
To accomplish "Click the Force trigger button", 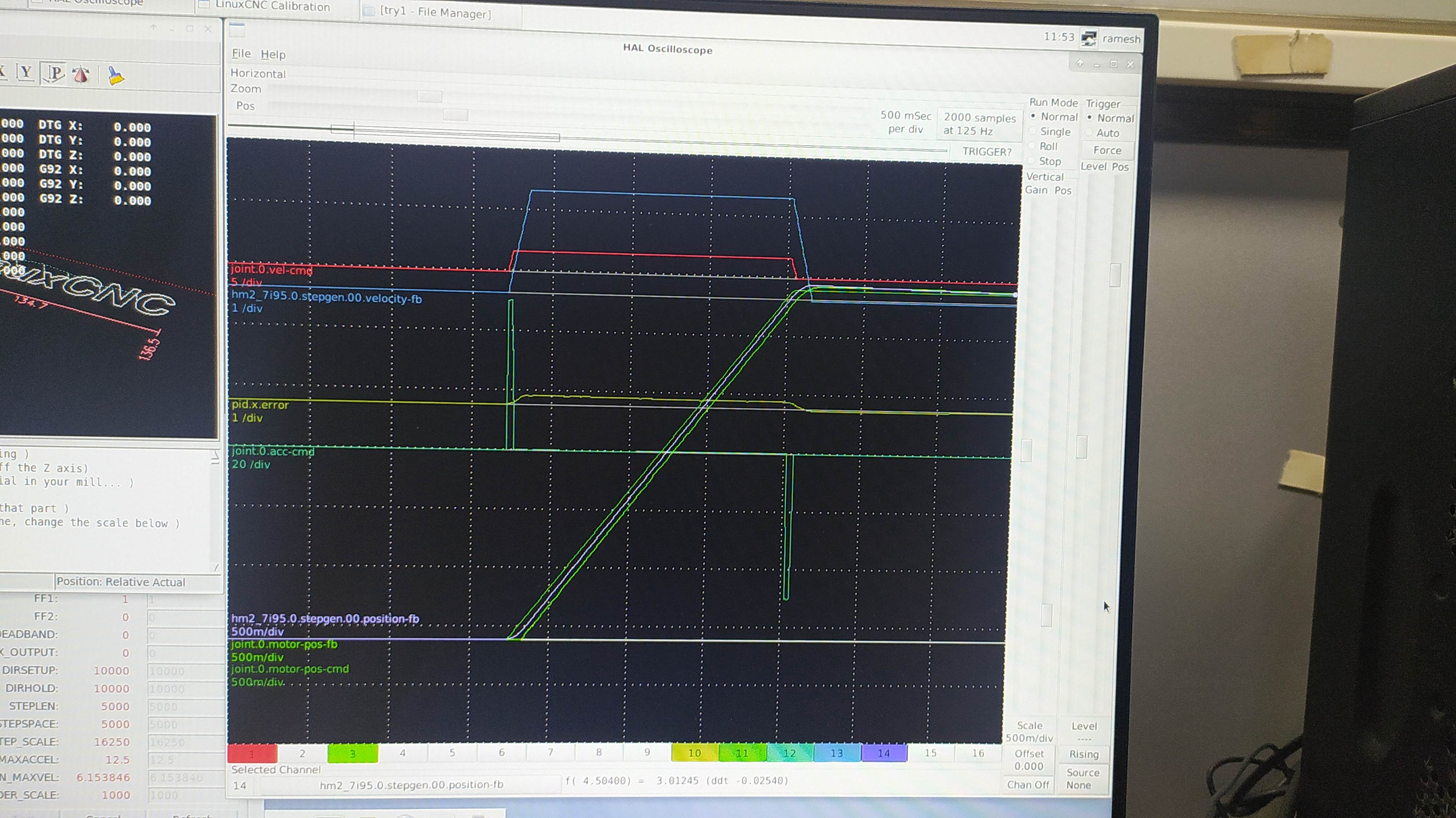I will click(x=1107, y=151).
